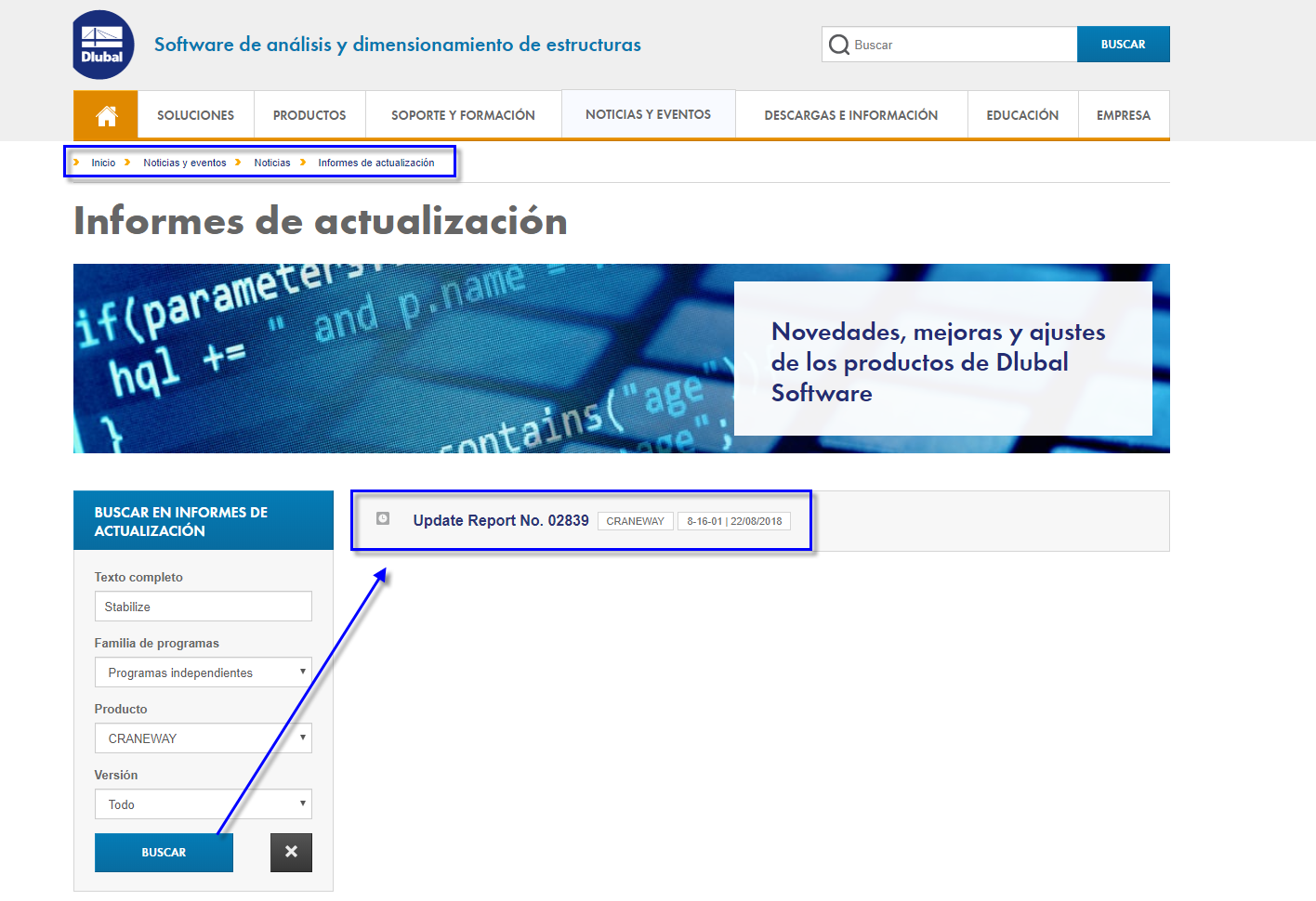Click the Texto completo input field
Image resolution: width=1316 pixels, height=901 pixels.
(x=204, y=607)
